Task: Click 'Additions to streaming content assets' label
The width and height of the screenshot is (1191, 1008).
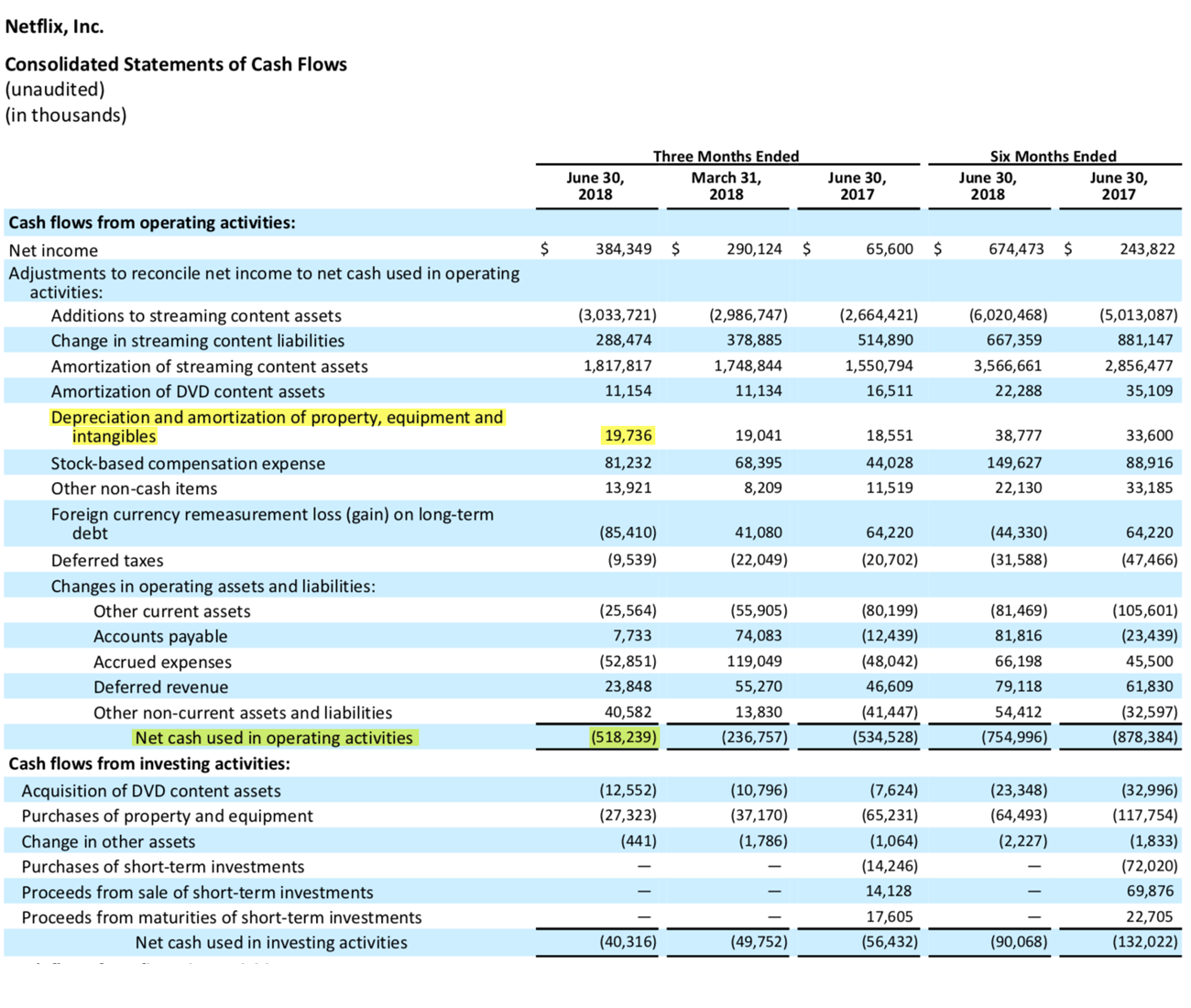Action: 196,315
